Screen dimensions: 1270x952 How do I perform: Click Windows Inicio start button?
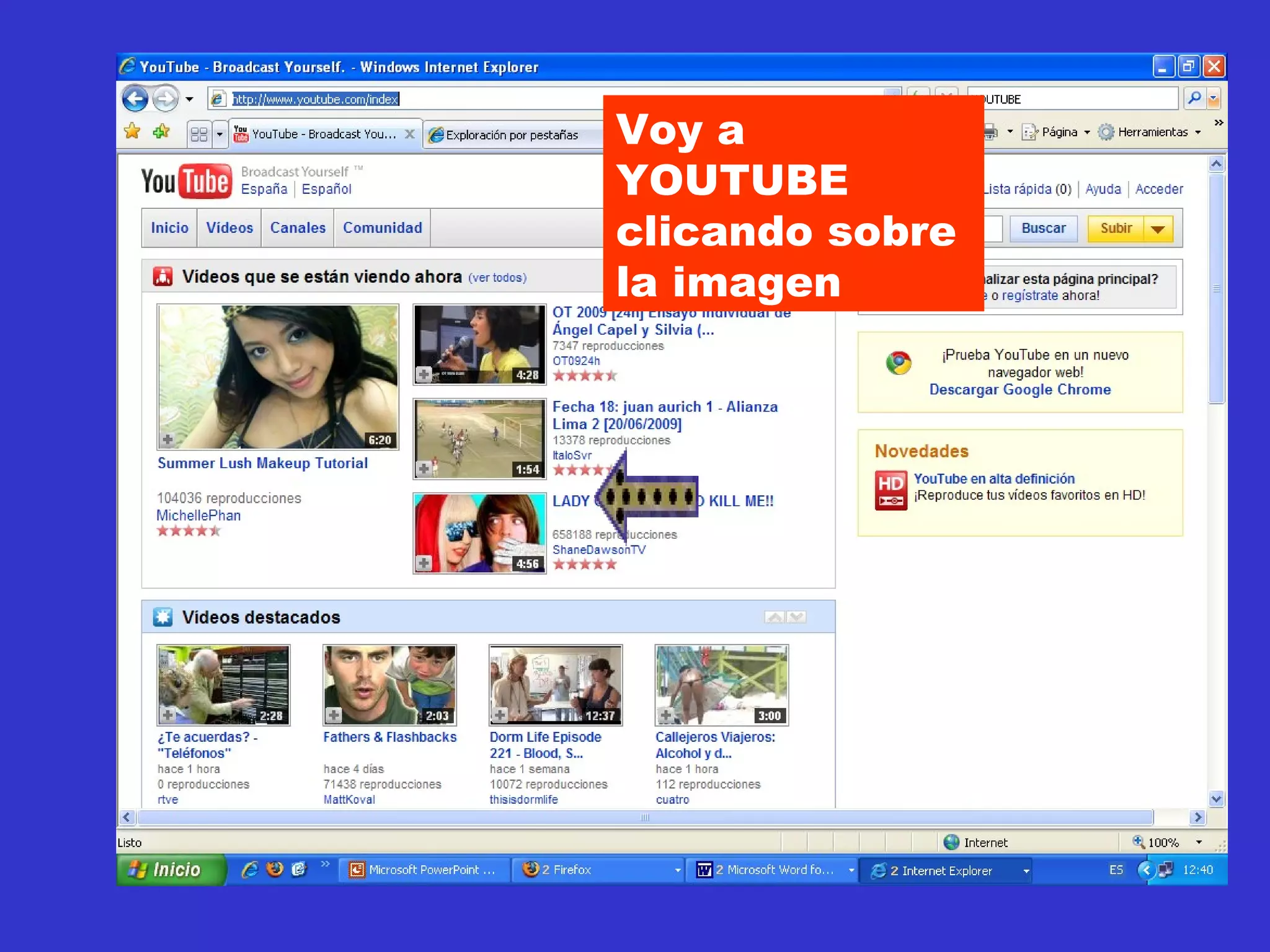point(171,870)
